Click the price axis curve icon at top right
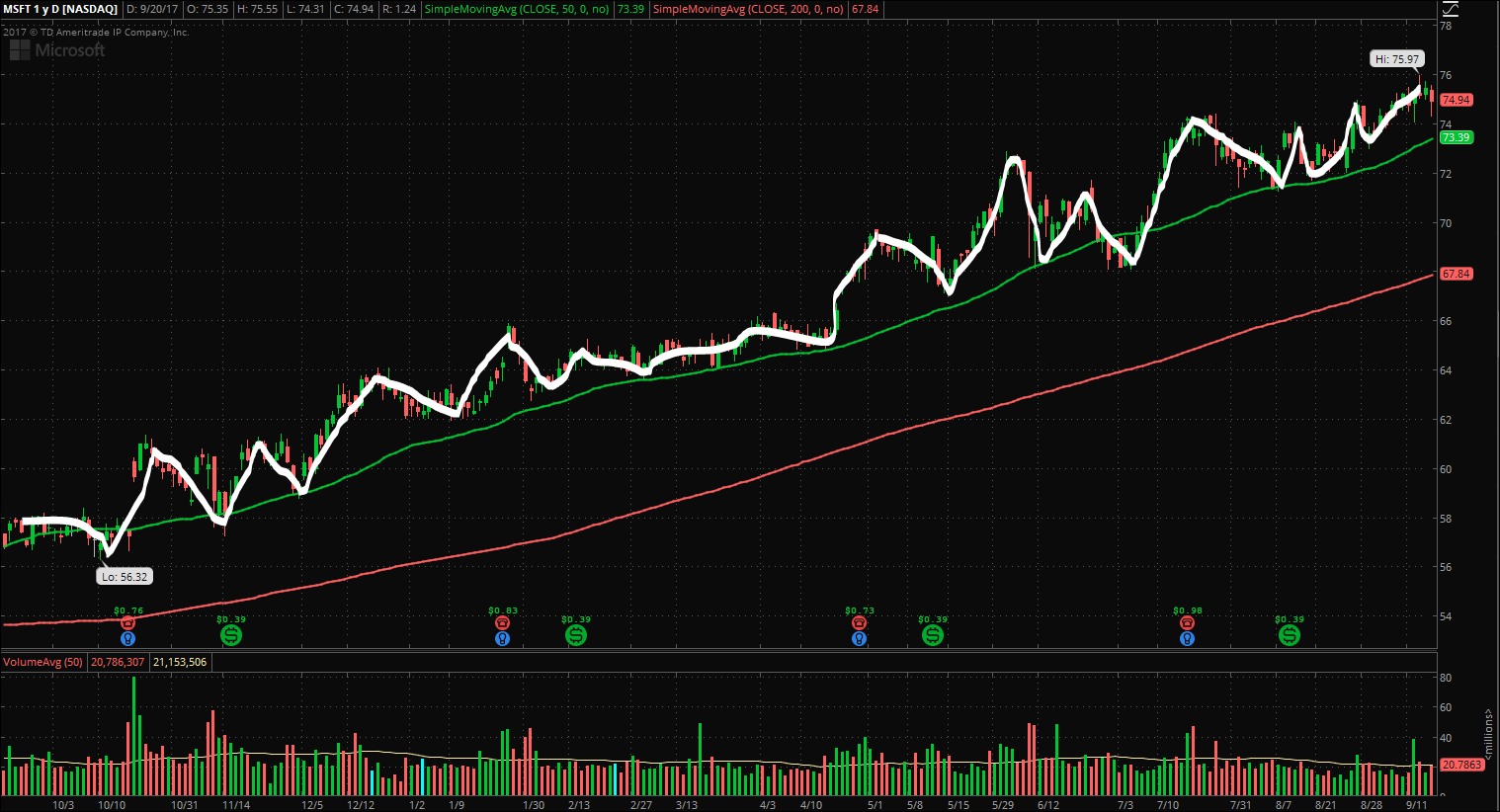1500x812 pixels. (x=1450, y=9)
